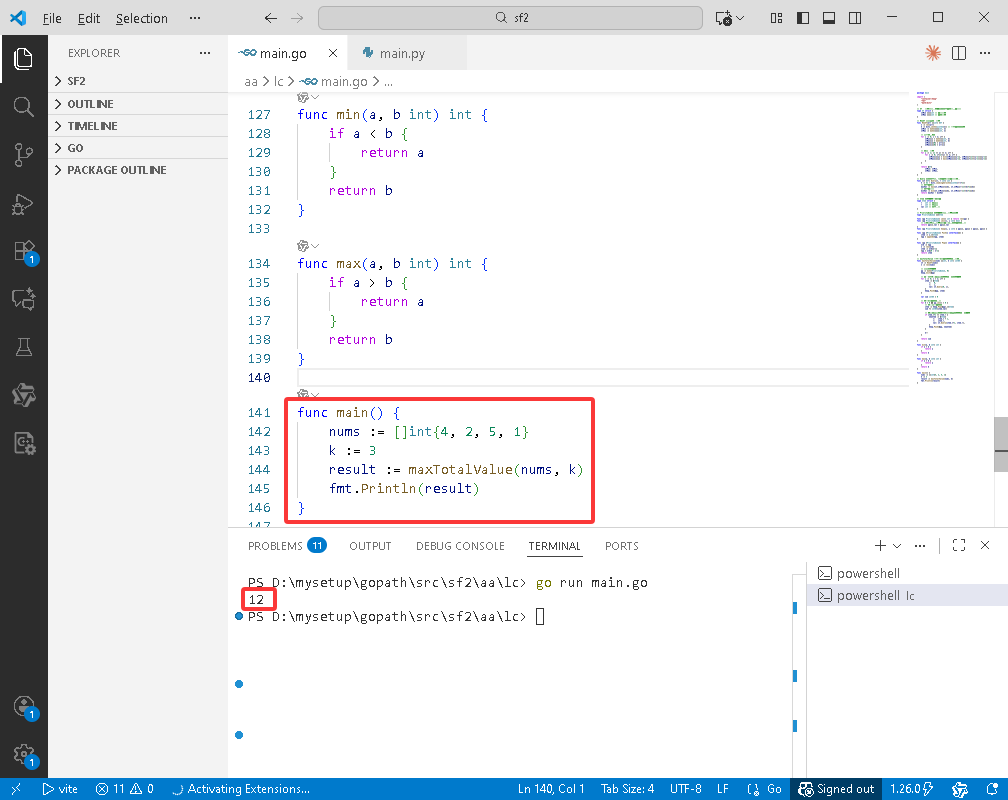
Task: Open the Explorer view in activity bar
Action: click(23, 59)
